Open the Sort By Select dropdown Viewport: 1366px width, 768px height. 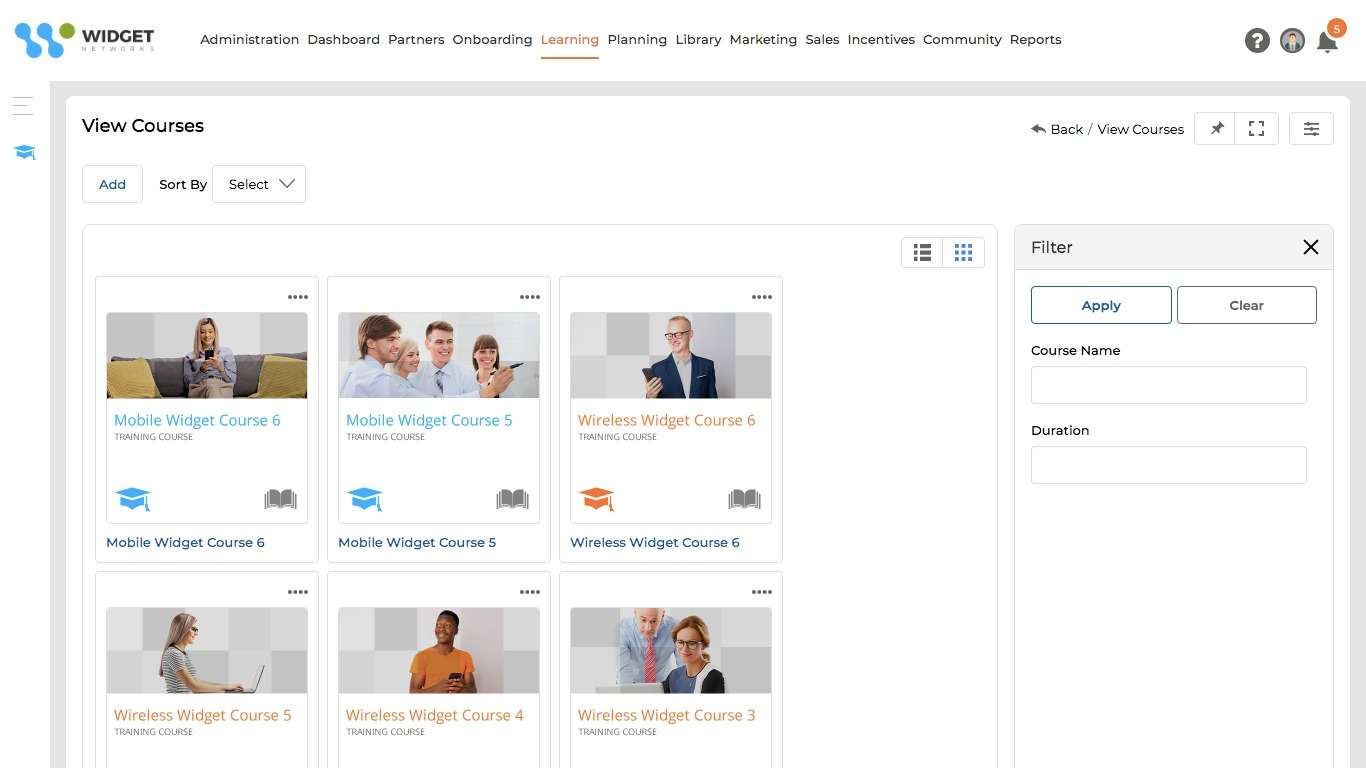click(x=259, y=184)
